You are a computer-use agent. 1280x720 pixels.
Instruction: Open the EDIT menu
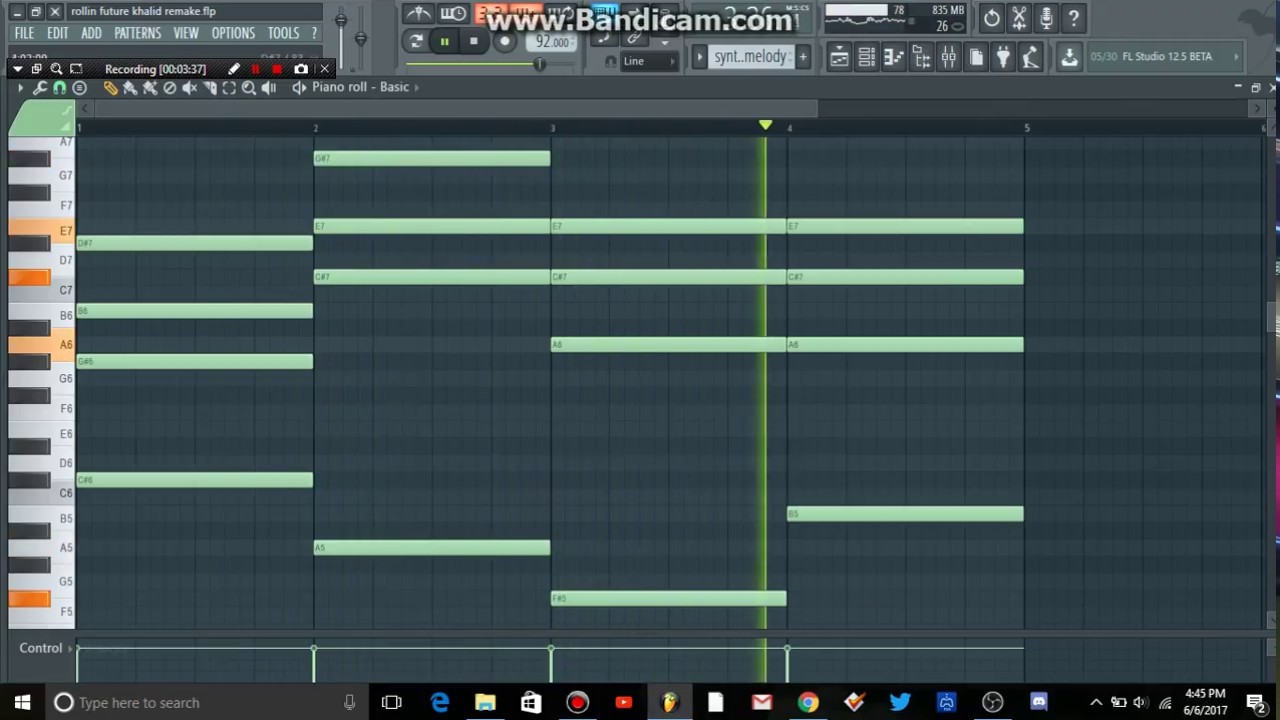(x=57, y=33)
